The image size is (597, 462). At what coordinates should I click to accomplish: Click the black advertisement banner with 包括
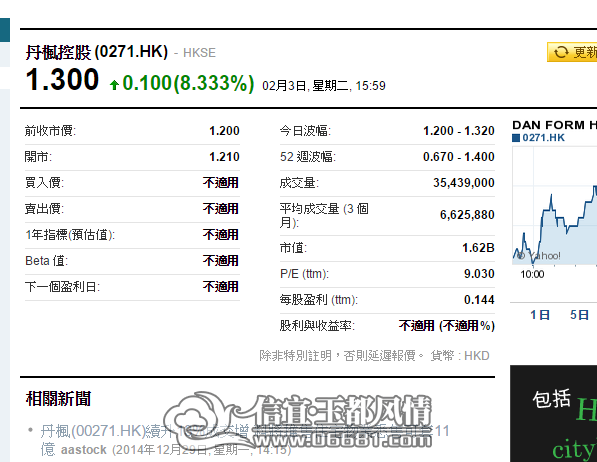coord(554,414)
